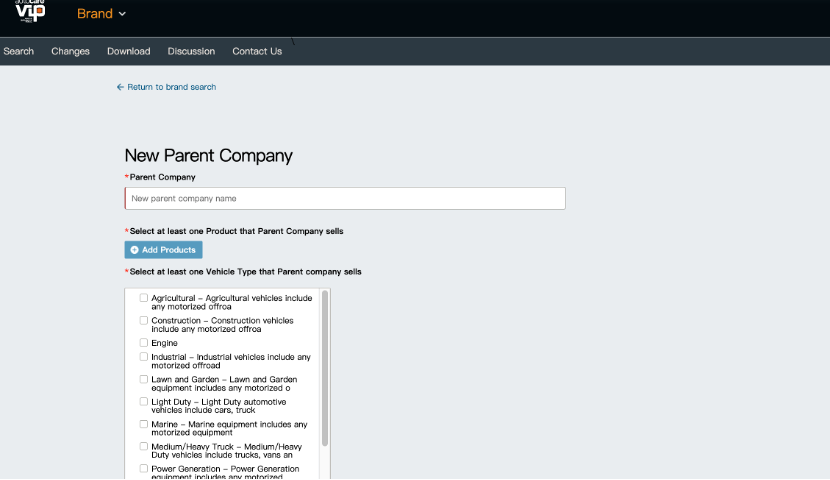The height and width of the screenshot is (480, 830).
Task: Go to the Changes tab
Action: click(x=70, y=51)
